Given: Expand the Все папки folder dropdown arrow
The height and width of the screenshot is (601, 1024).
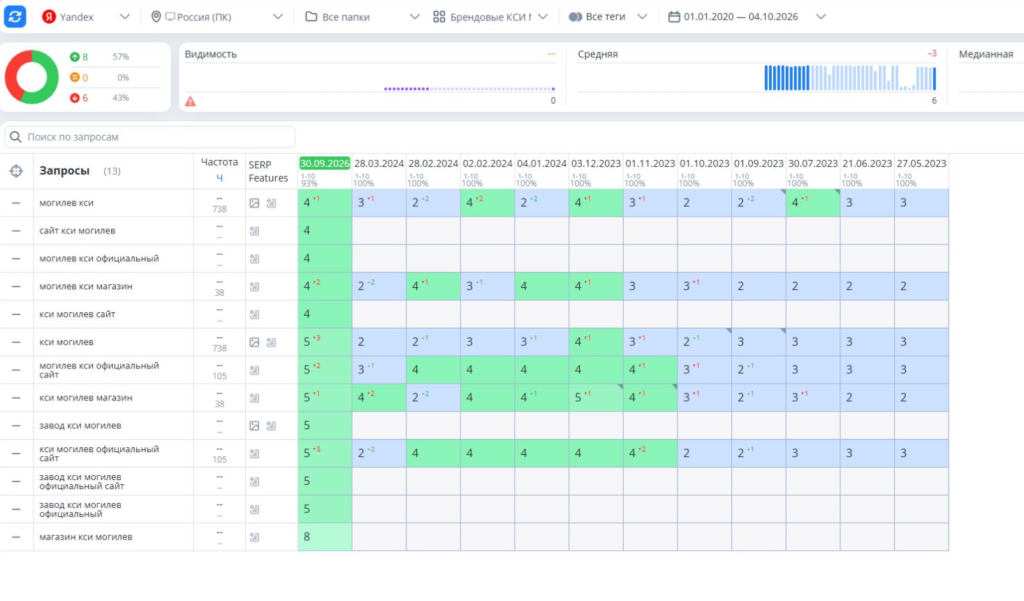Looking at the screenshot, I should tap(414, 17).
